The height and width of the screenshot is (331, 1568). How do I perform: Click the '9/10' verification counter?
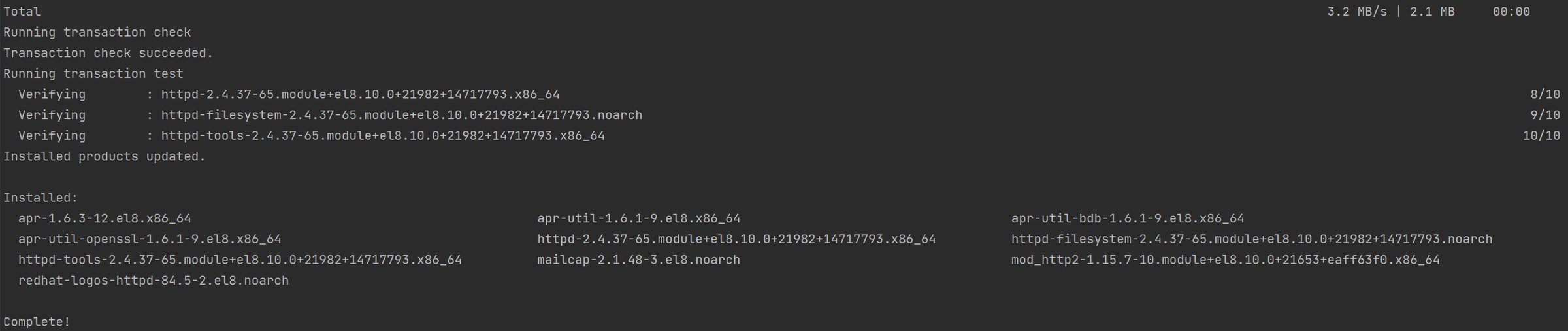pos(1545,115)
